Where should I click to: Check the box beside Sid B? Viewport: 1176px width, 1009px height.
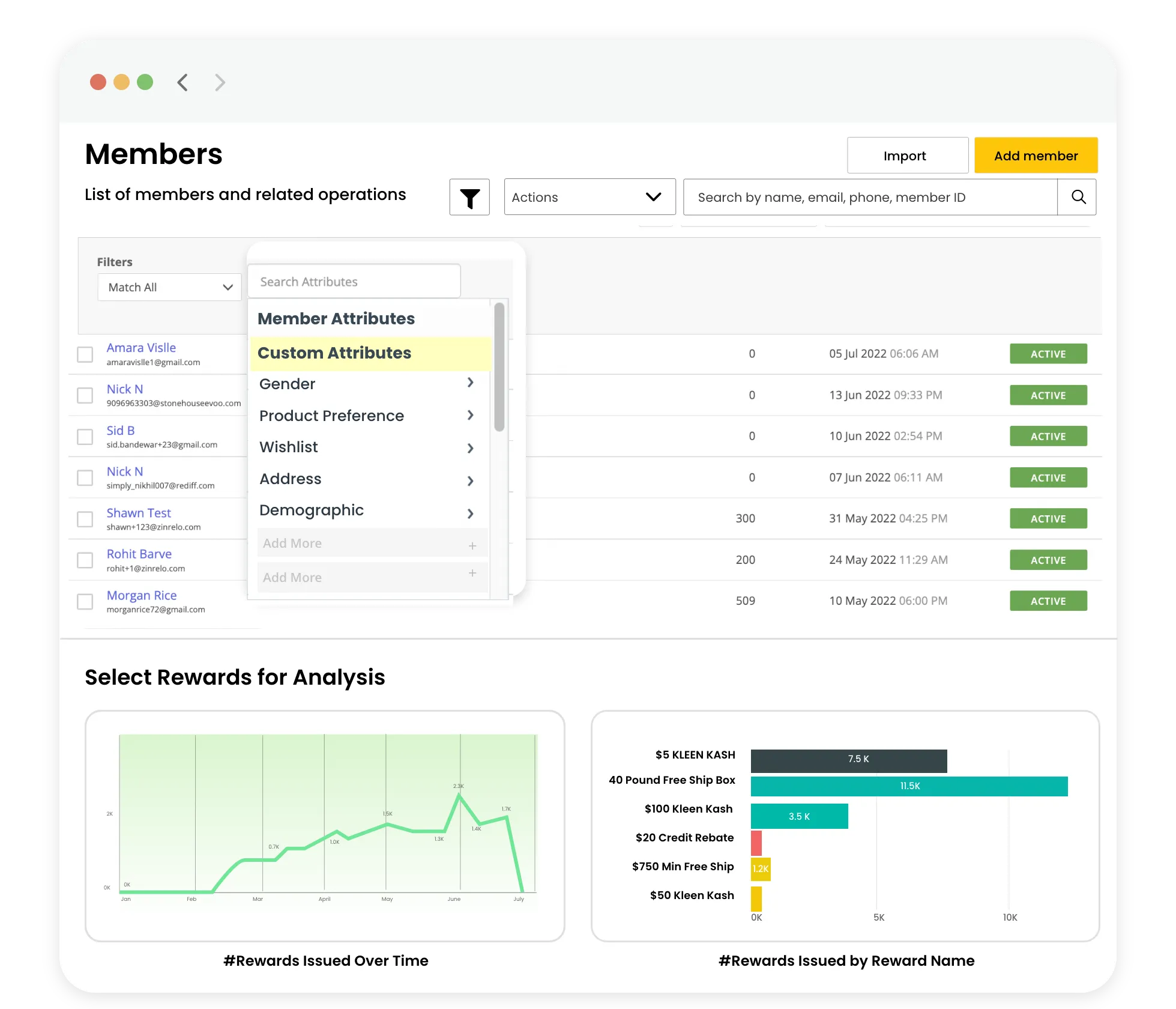click(85, 437)
